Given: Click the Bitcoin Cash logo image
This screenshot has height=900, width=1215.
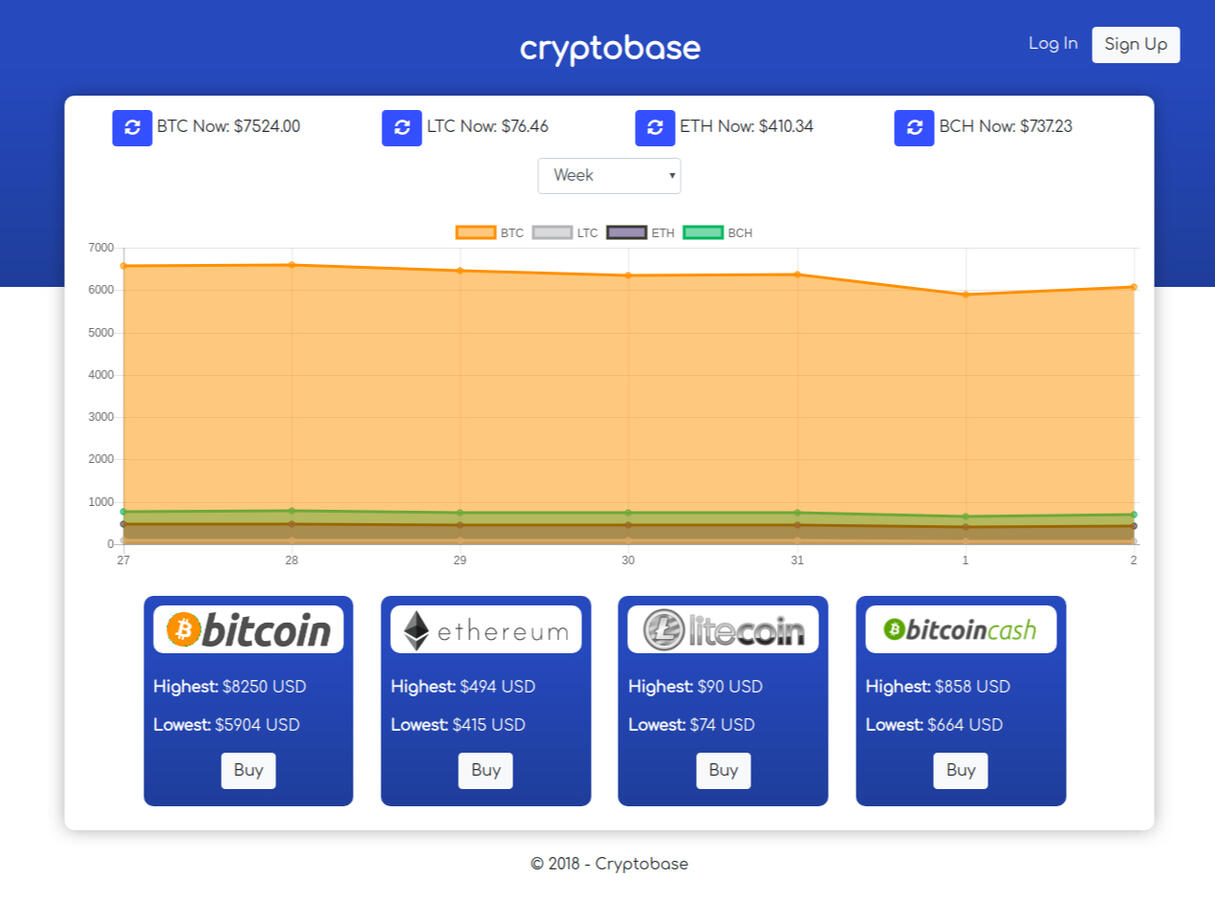Looking at the screenshot, I should tap(960, 630).
